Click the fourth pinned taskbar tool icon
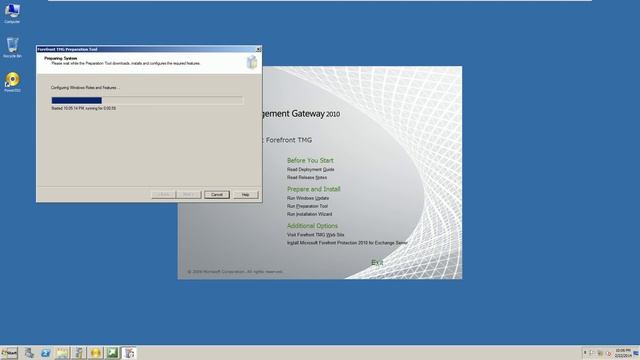 click(79, 353)
